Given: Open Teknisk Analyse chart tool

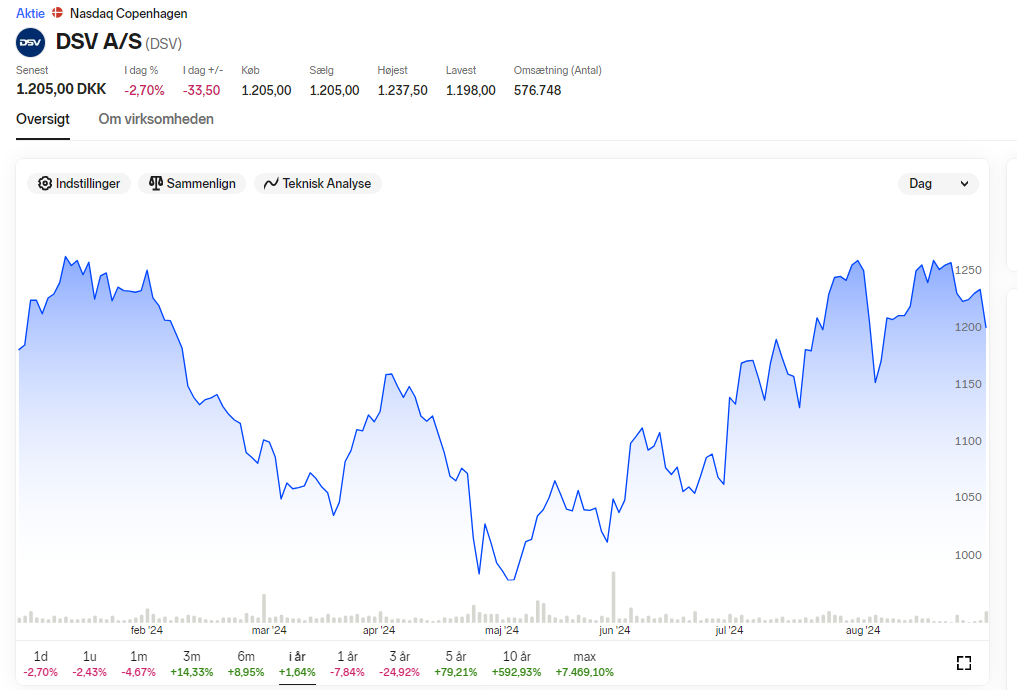Looking at the screenshot, I should tap(318, 184).
